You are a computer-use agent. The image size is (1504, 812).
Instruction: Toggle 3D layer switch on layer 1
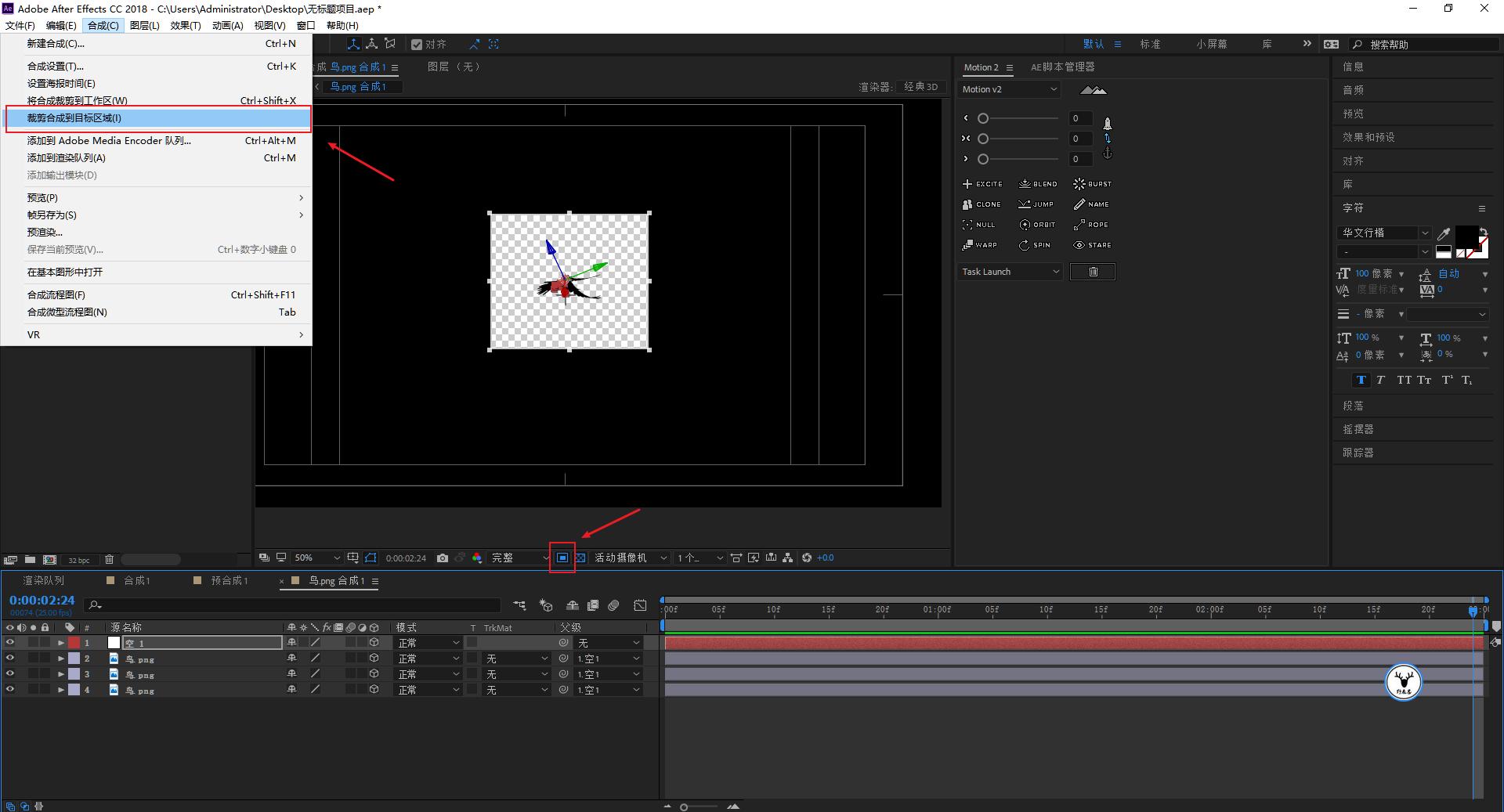(374, 643)
